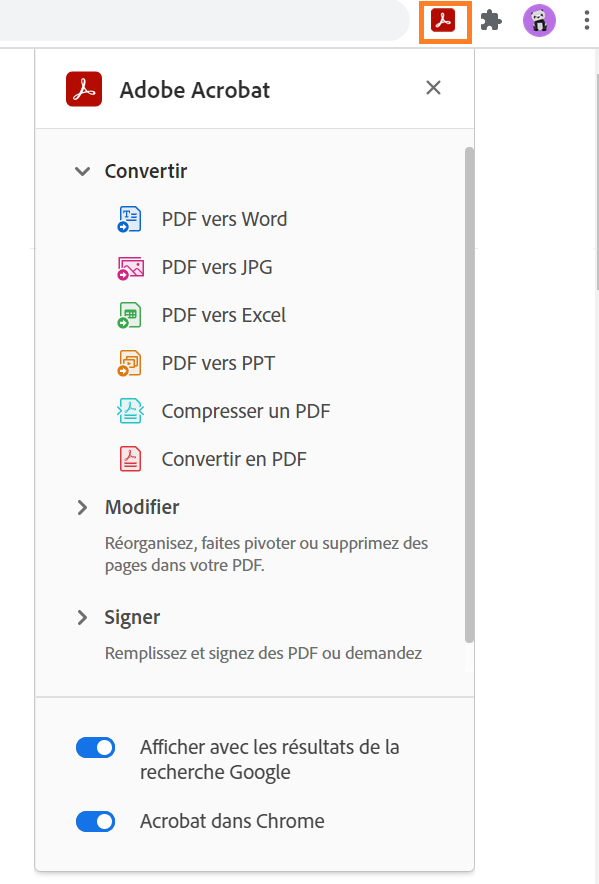Open the Chrome three-dot menu
The height and width of the screenshot is (884, 599).
coord(587,21)
